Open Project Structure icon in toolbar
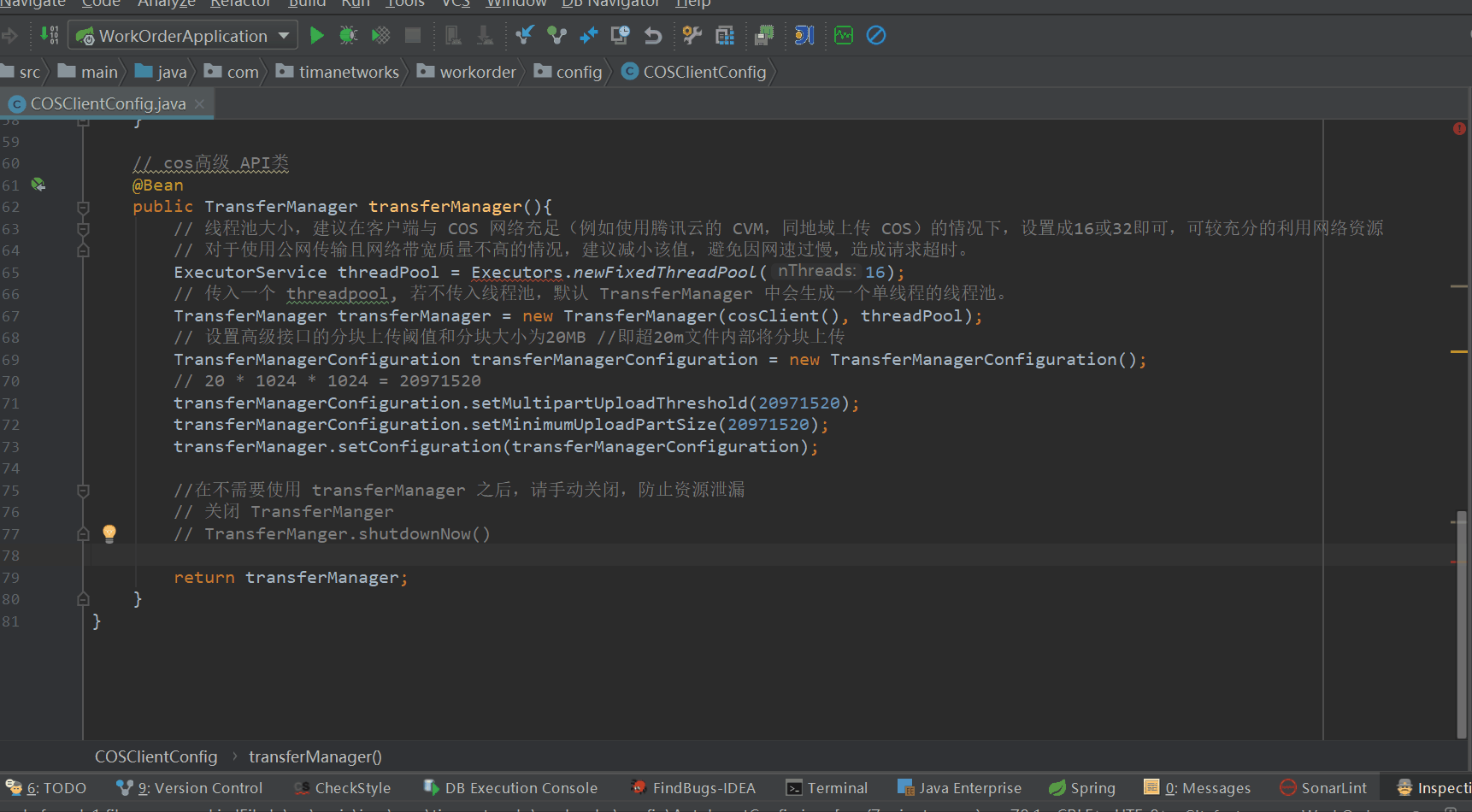This screenshot has width=1472, height=812. click(x=725, y=36)
